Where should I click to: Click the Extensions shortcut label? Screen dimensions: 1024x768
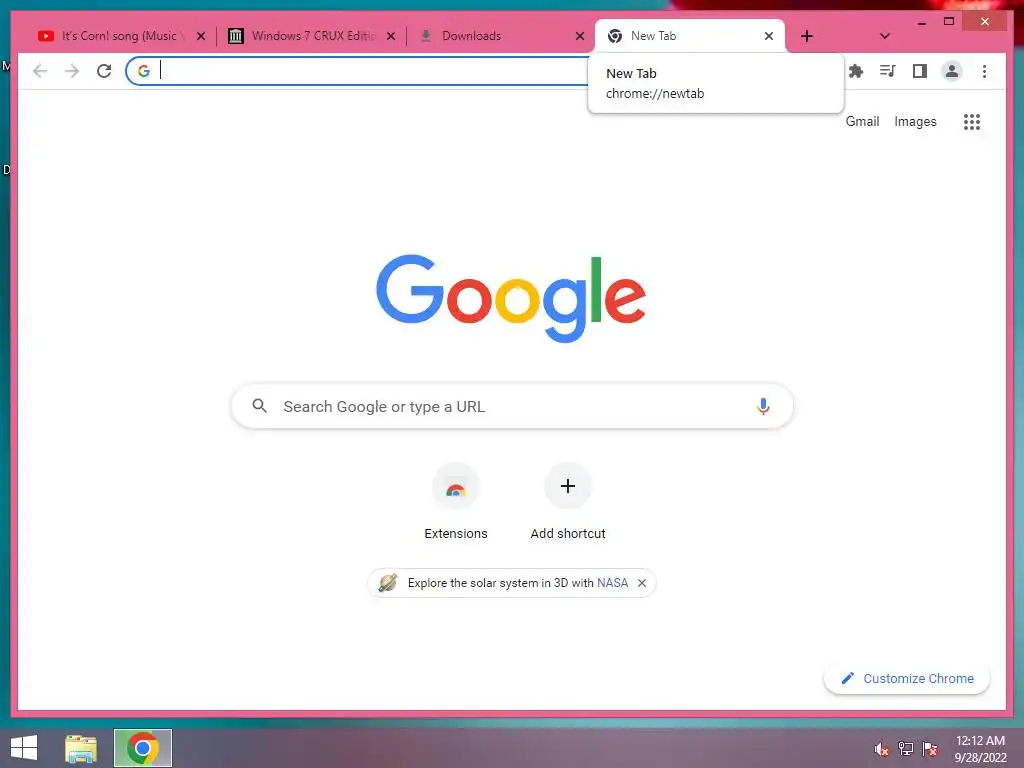click(456, 534)
